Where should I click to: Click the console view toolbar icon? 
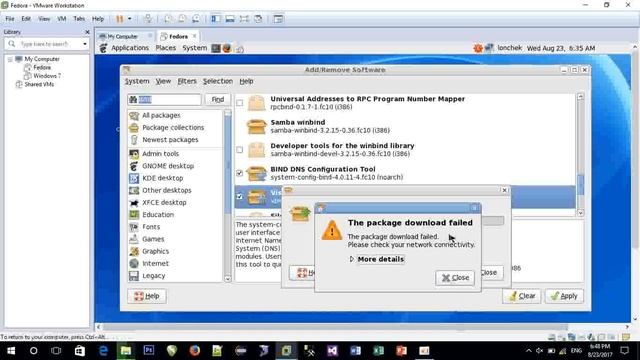coord(278,19)
